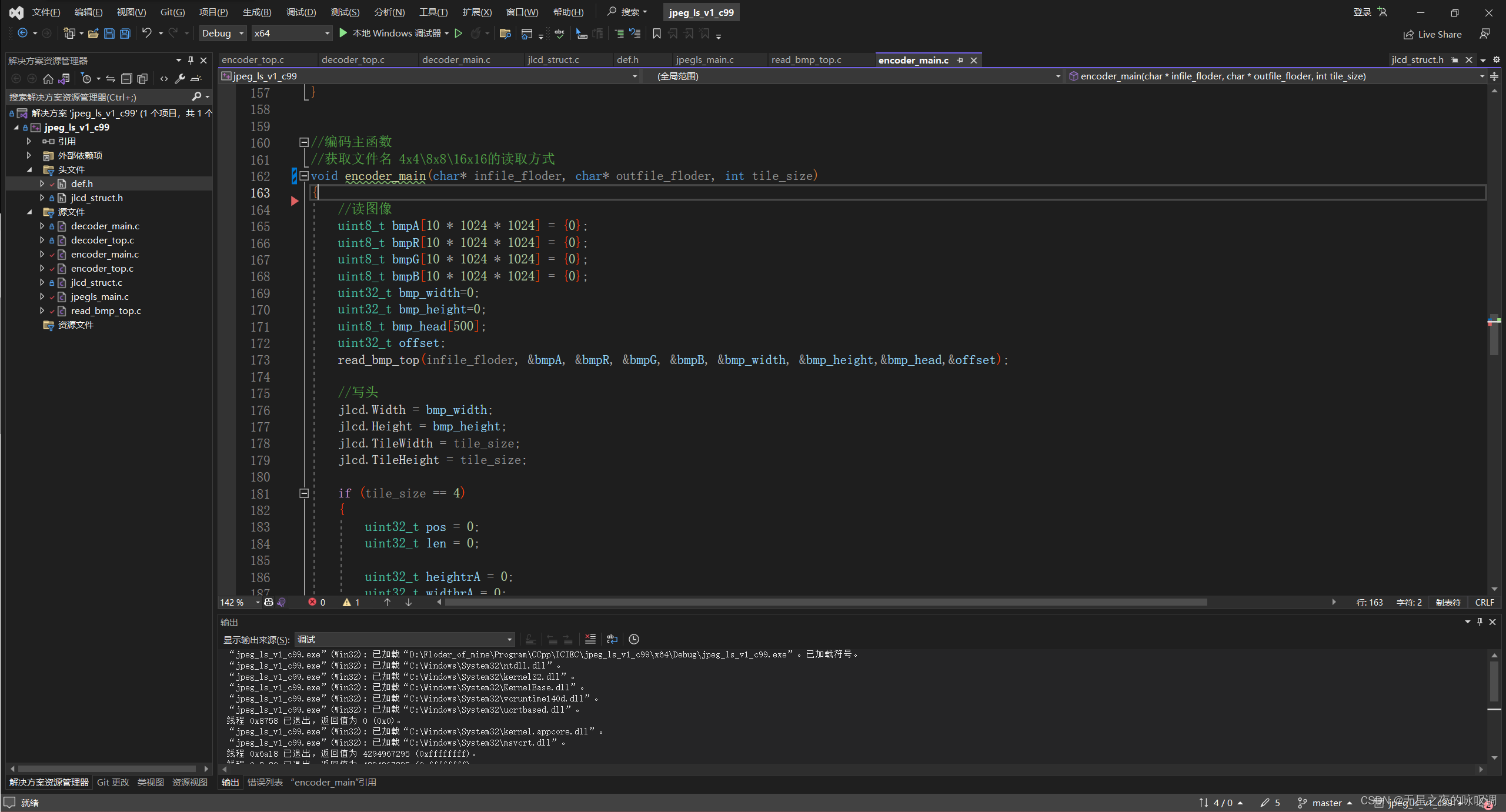The image size is (1506, 812).
Task: Click the Clear All output icon
Action: pos(590,639)
